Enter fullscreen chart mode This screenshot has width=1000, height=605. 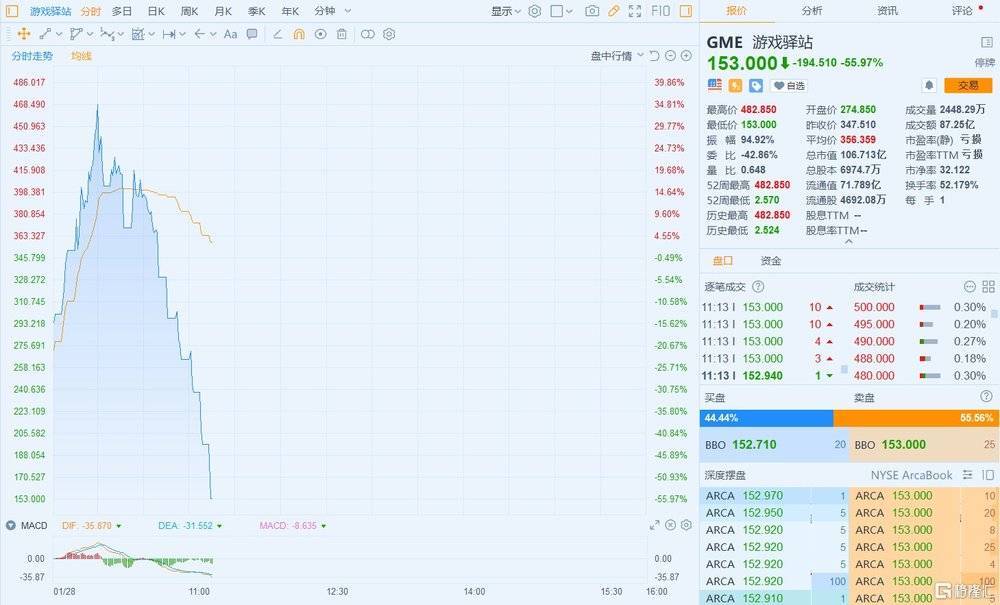tap(635, 11)
